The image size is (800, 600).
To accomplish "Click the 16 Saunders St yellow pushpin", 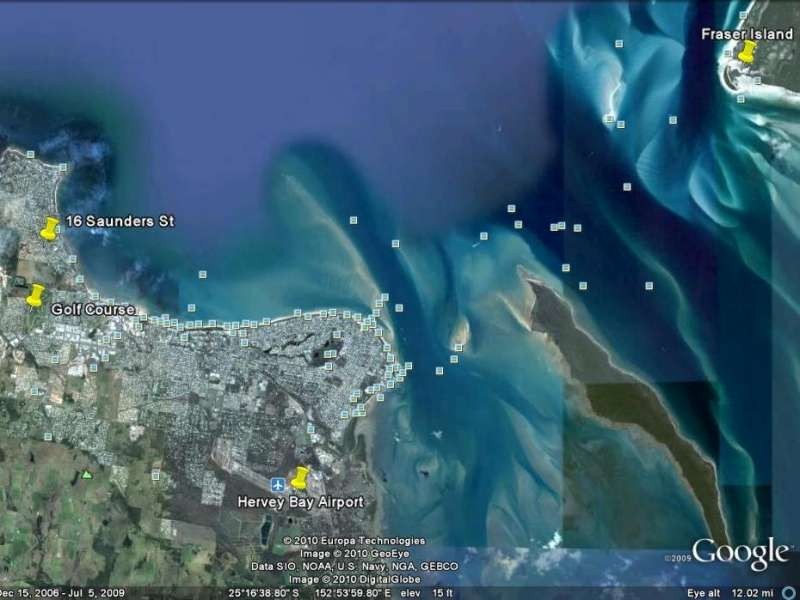I will pyautogui.click(x=49, y=228).
